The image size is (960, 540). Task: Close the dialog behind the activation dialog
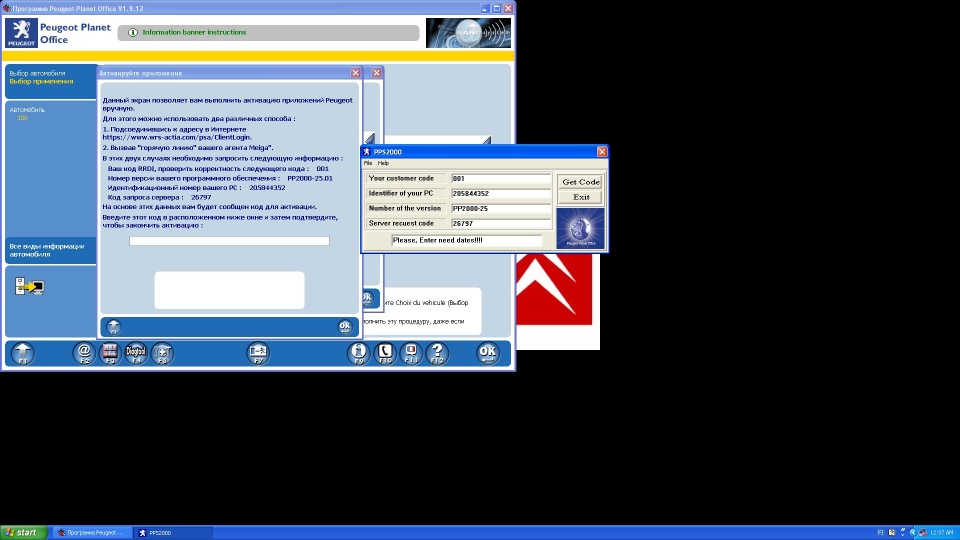tap(377, 73)
